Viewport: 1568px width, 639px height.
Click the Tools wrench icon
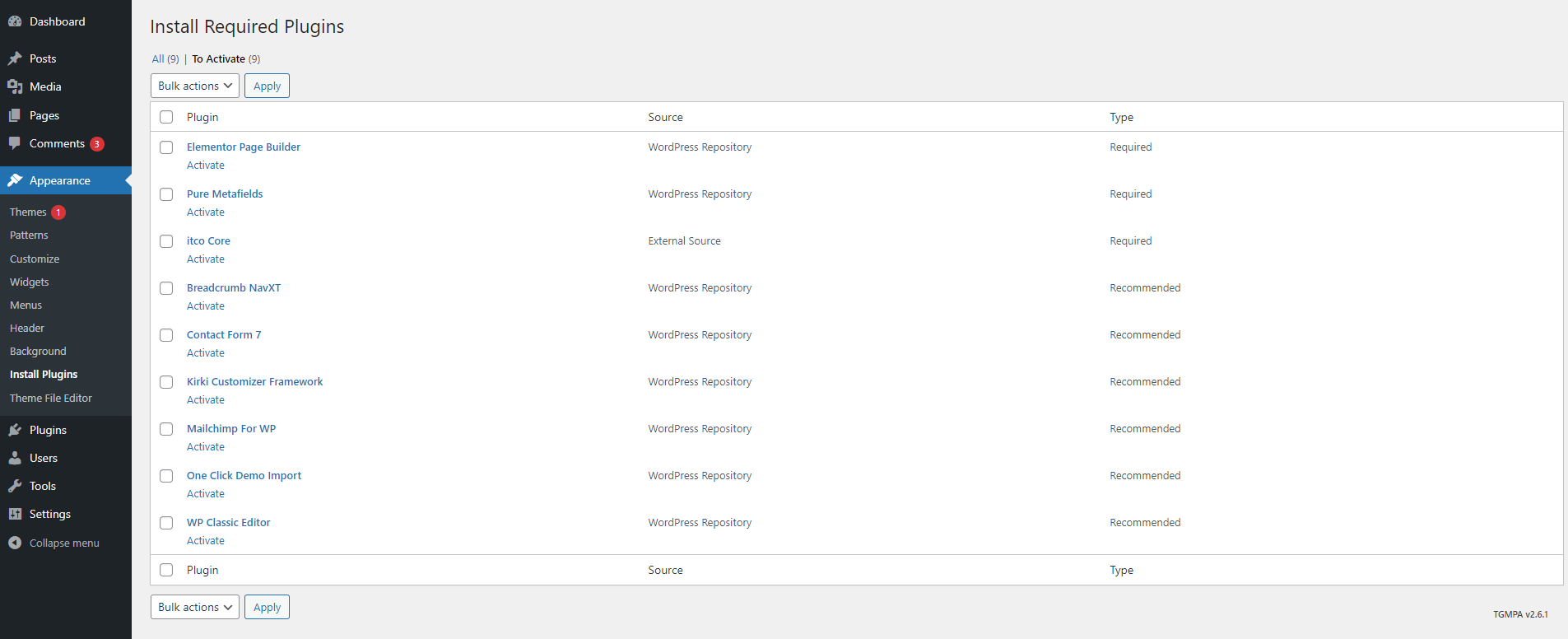coord(15,486)
